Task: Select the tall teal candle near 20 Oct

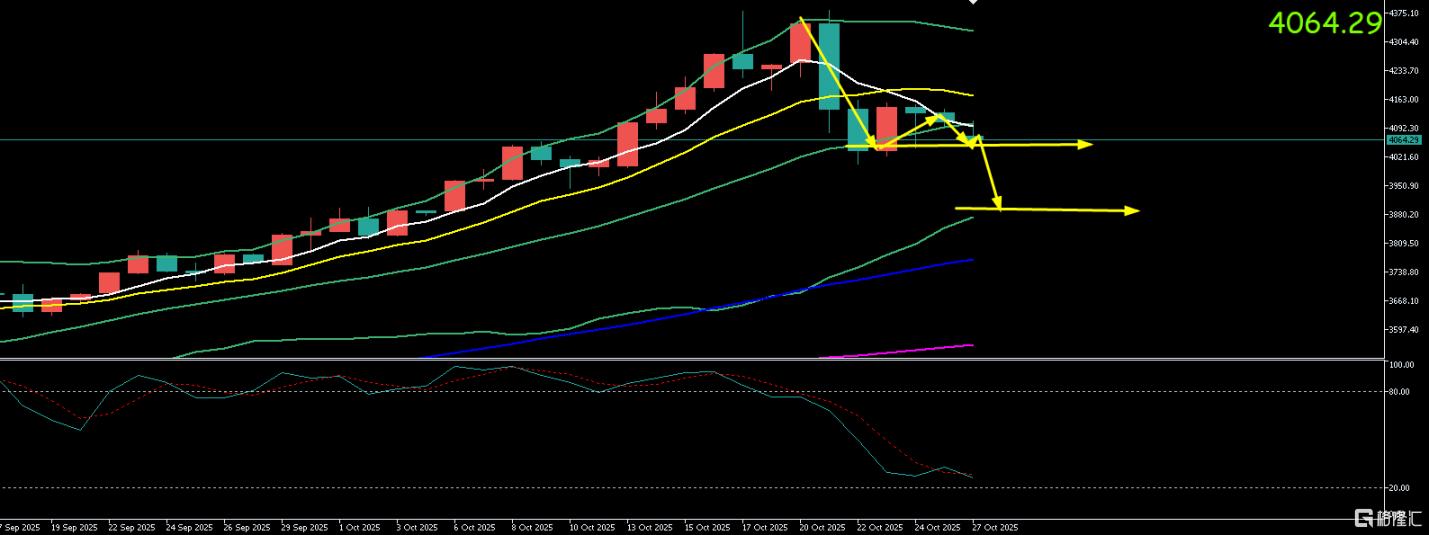Action: [829, 65]
